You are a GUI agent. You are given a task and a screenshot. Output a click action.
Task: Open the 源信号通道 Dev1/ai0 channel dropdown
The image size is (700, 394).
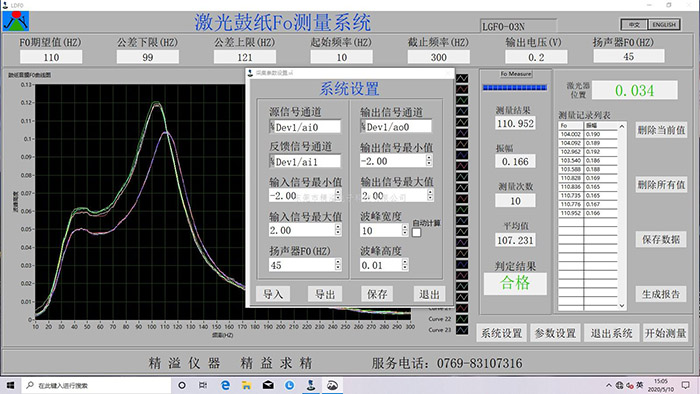point(272,127)
